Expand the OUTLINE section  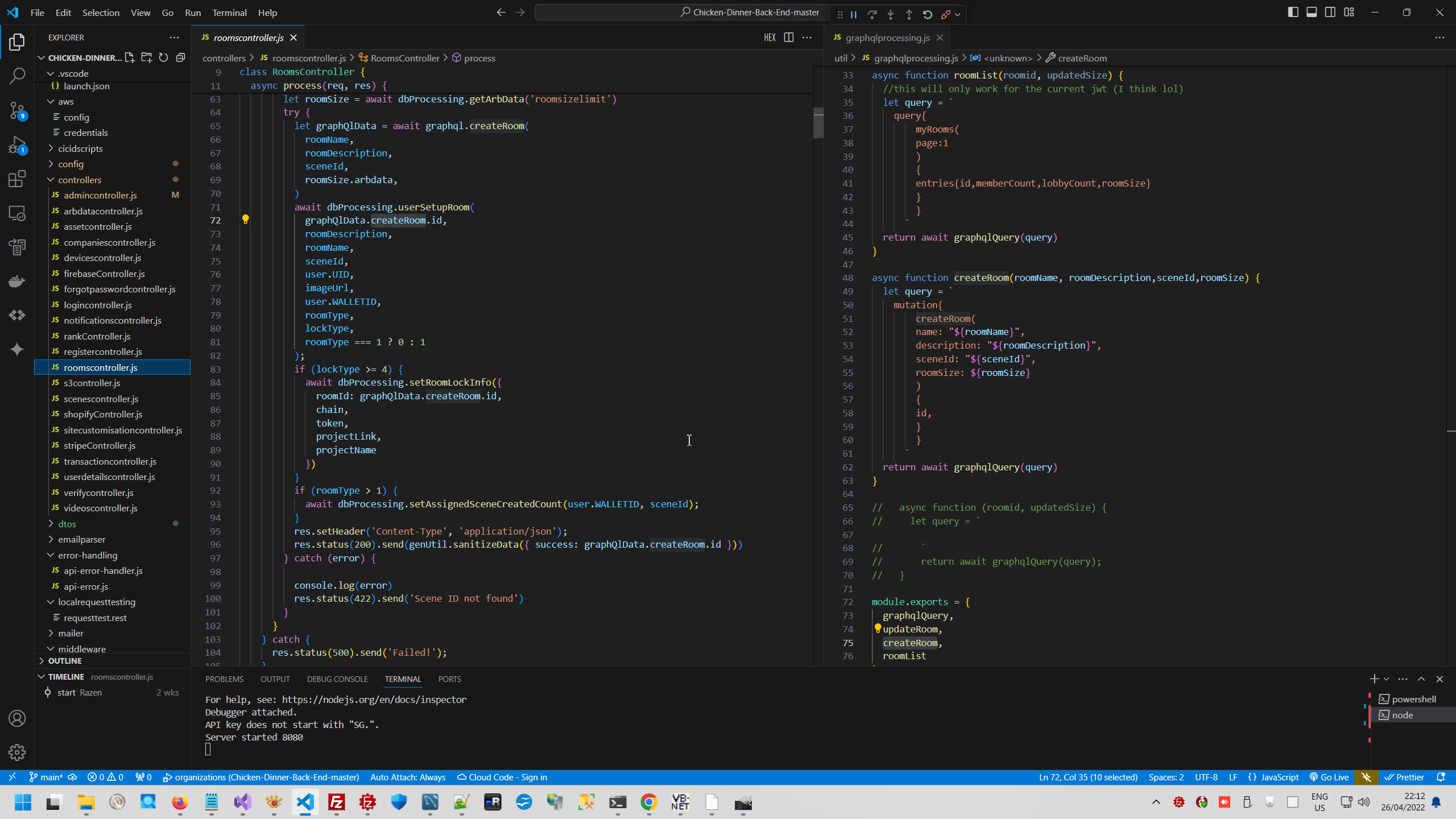tap(65, 661)
